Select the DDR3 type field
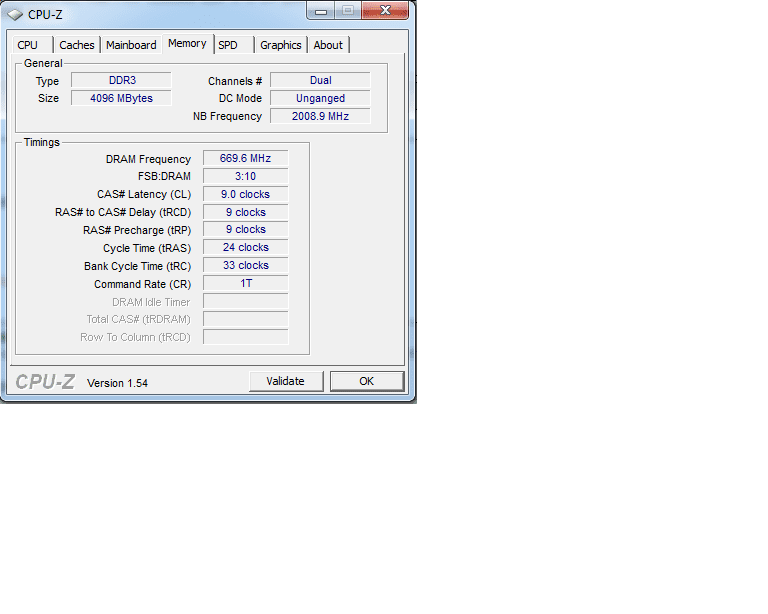The height and width of the screenshot is (614, 768). [x=121, y=80]
